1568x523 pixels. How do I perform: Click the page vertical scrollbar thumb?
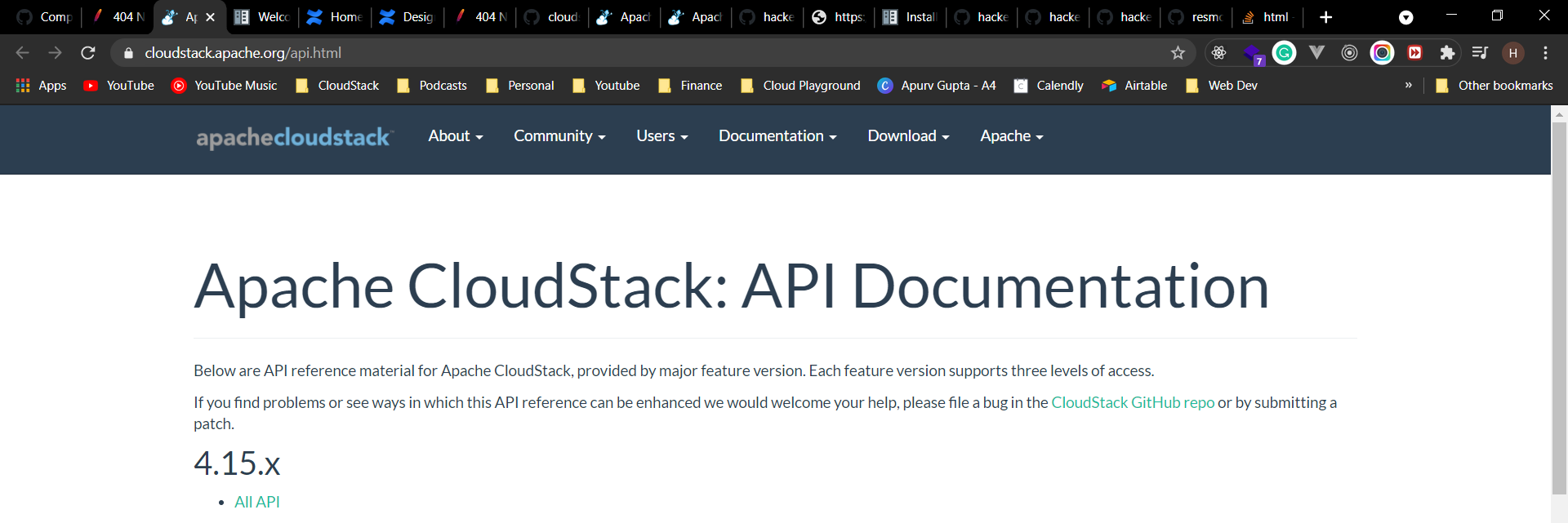(x=1559, y=308)
